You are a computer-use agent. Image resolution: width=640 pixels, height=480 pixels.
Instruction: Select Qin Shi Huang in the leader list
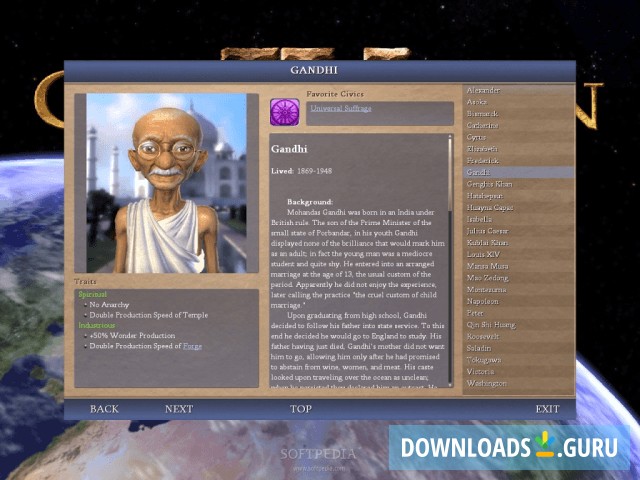[518, 325]
